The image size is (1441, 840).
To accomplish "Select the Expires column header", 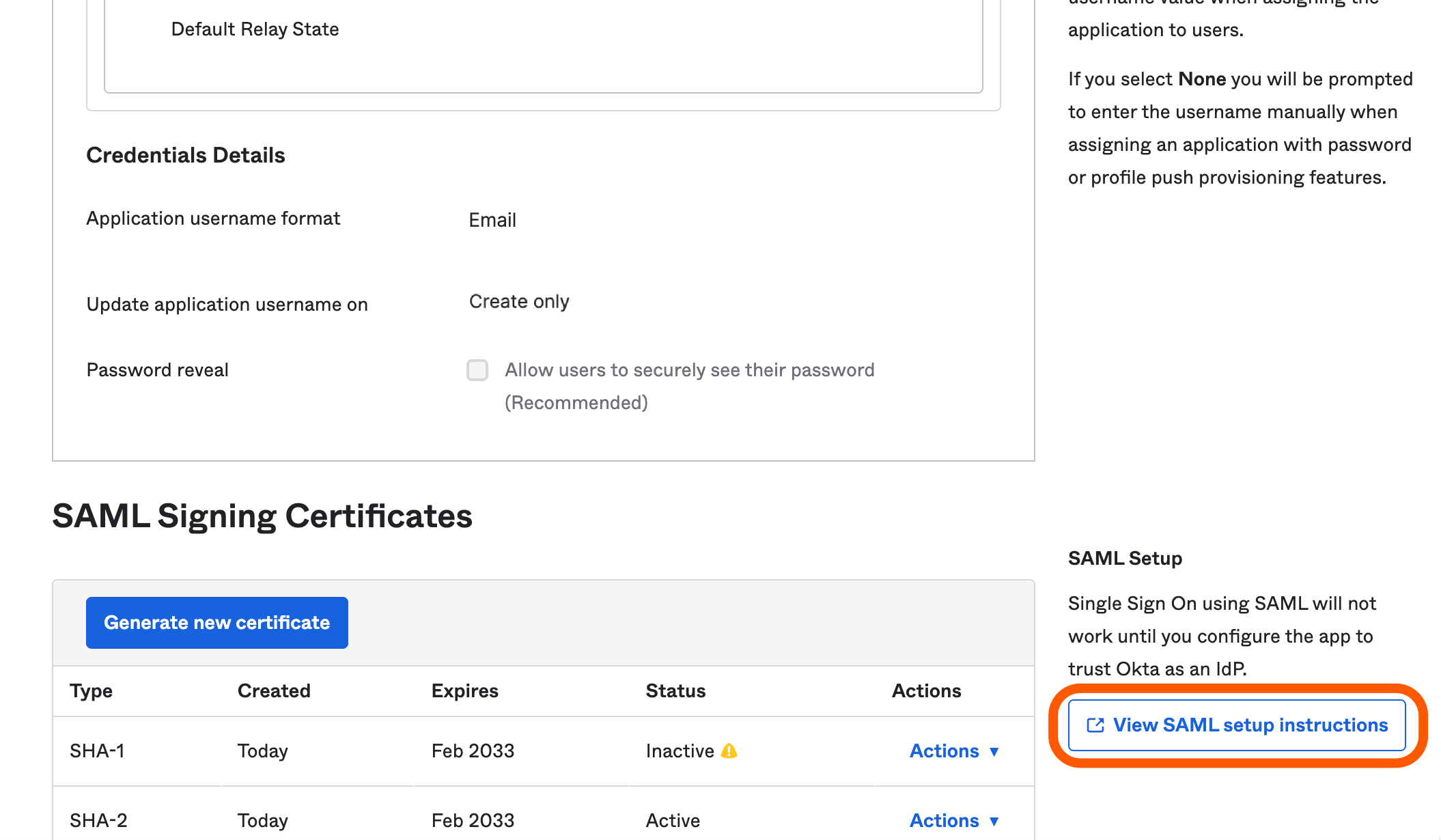I will point(464,690).
